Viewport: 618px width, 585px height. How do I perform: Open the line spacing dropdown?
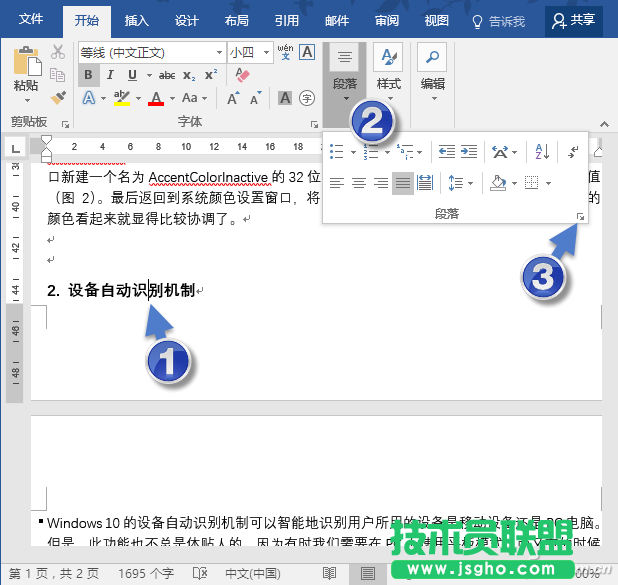click(x=458, y=183)
